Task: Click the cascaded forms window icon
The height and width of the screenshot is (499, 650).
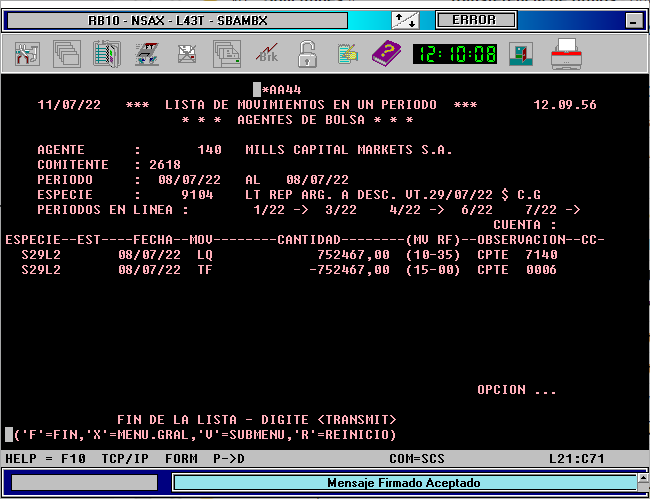Action: (x=227, y=54)
